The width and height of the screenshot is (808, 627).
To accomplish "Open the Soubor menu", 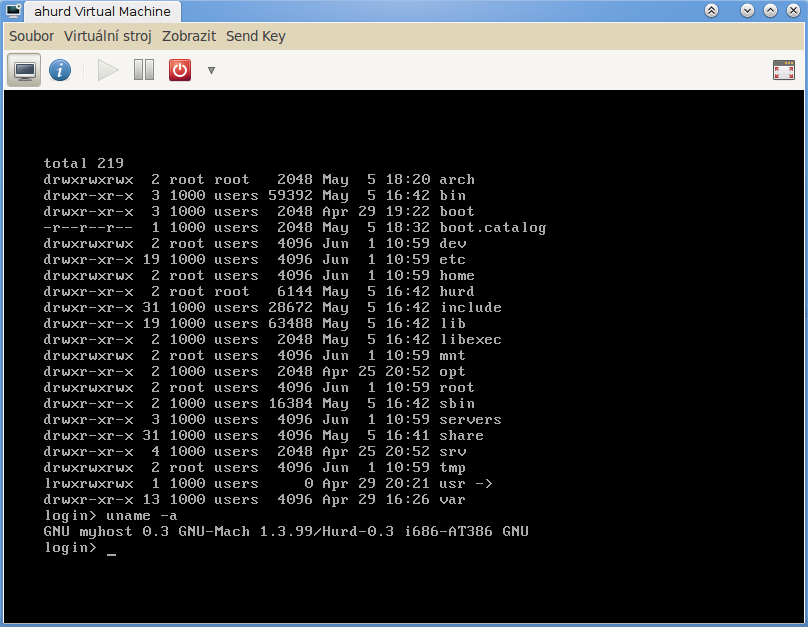I will point(31,36).
